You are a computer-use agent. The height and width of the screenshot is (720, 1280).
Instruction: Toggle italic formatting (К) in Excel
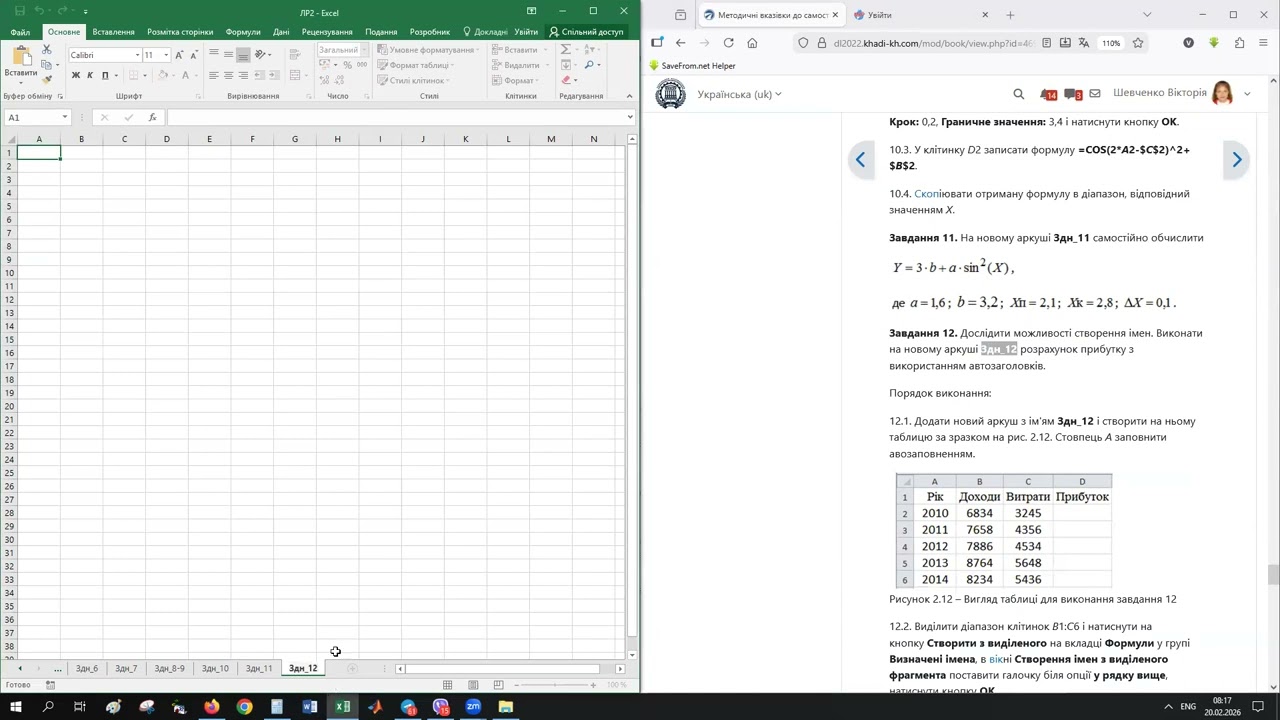pyautogui.click(x=90, y=75)
